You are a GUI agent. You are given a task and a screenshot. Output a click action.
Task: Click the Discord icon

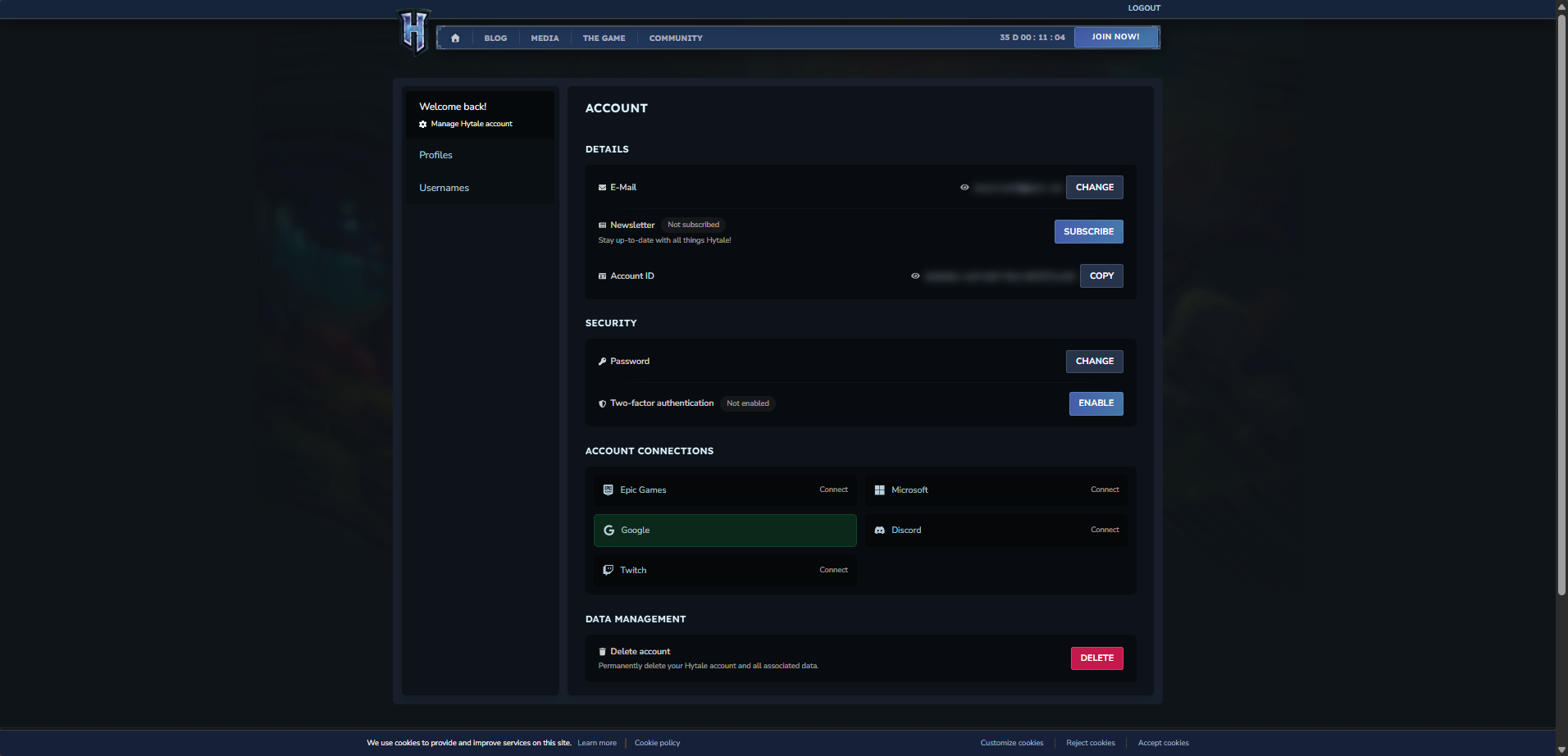pyautogui.click(x=879, y=531)
